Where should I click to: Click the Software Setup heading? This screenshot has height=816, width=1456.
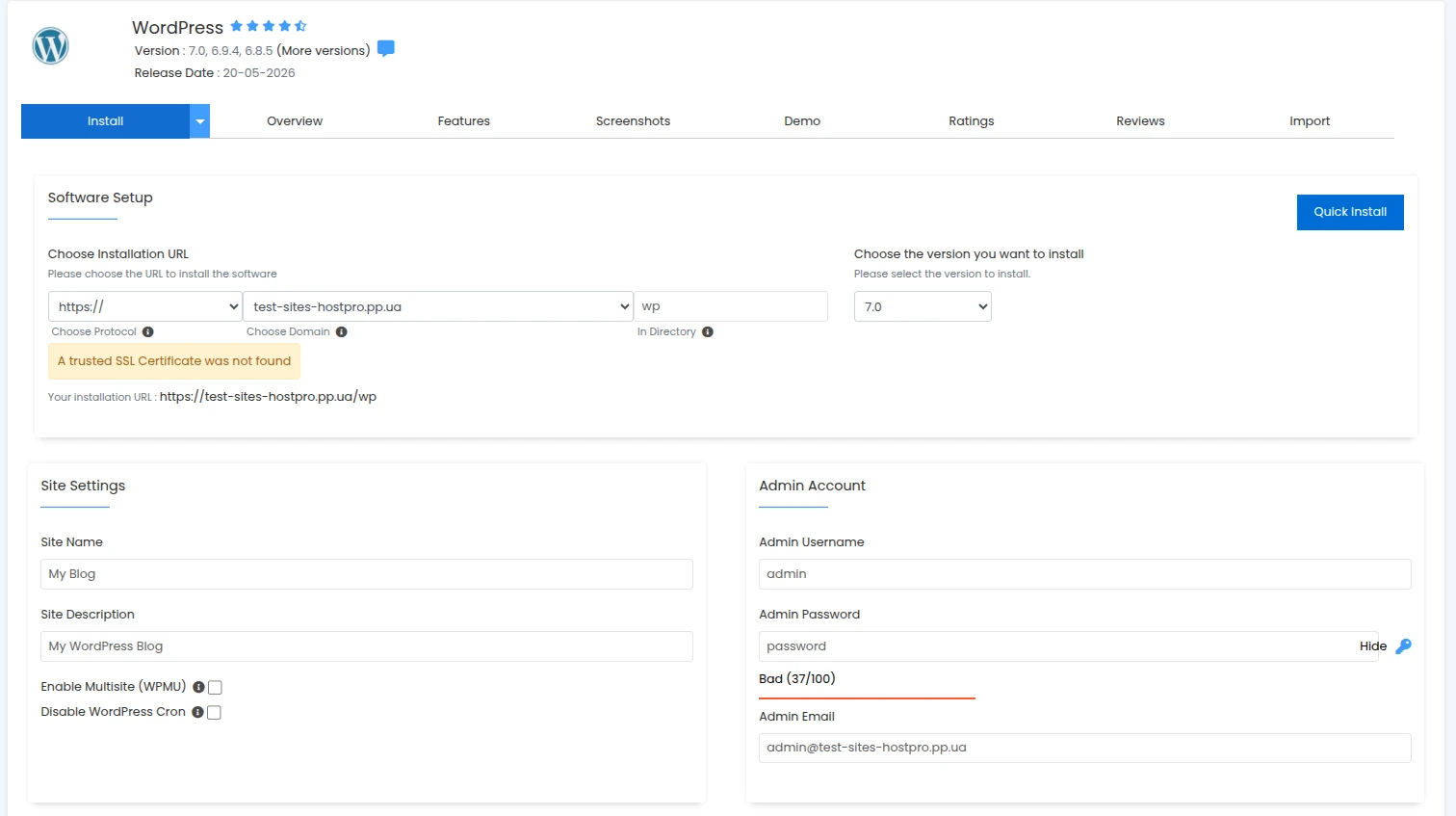(x=100, y=197)
